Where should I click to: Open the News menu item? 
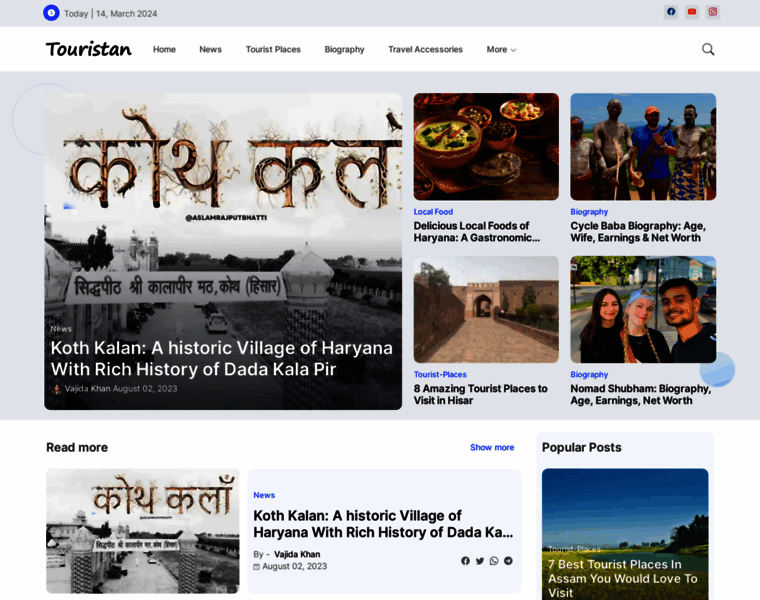coord(210,49)
